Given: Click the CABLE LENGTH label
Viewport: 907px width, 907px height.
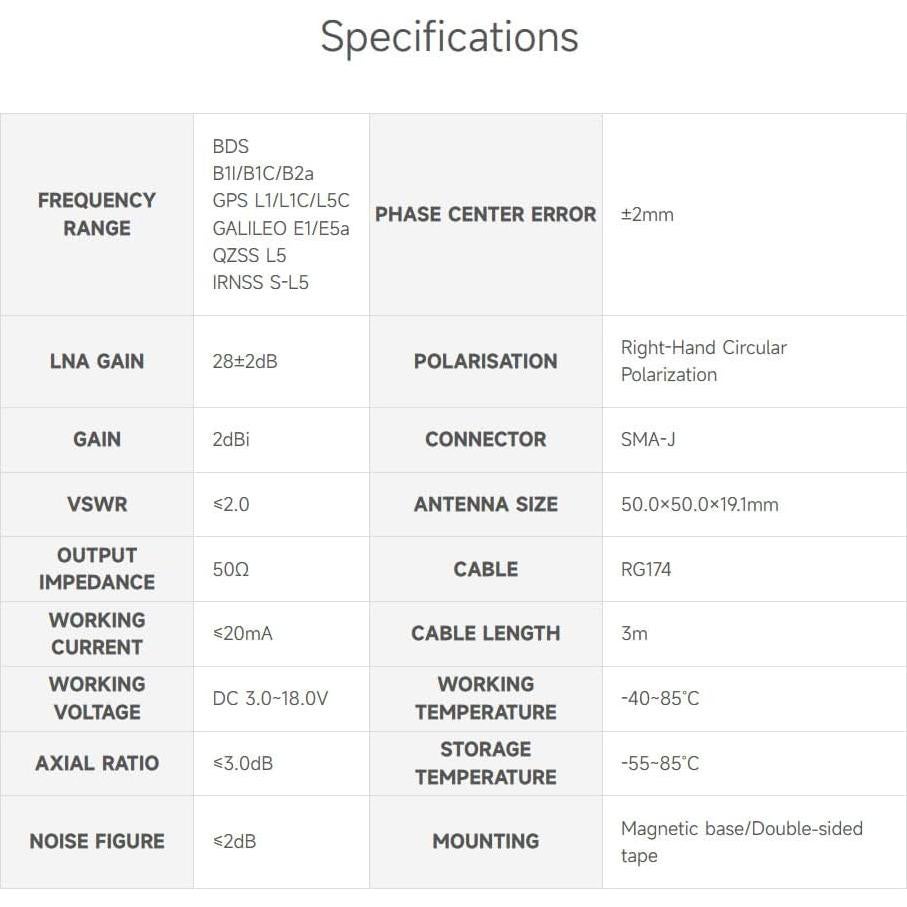Looking at the screenshot, I should 485,633.
